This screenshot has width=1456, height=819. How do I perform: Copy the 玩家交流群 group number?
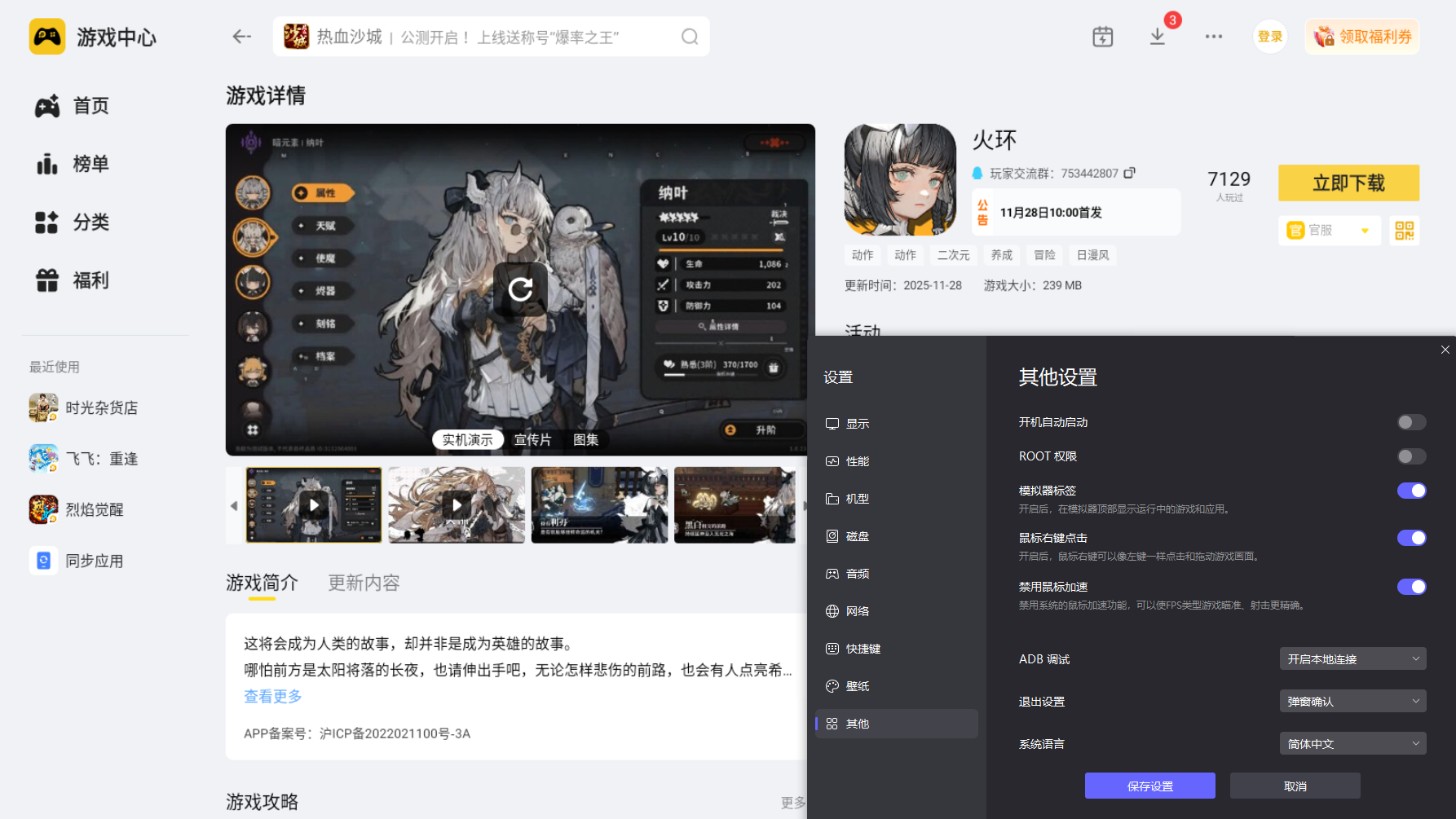tap(1129, 173)
